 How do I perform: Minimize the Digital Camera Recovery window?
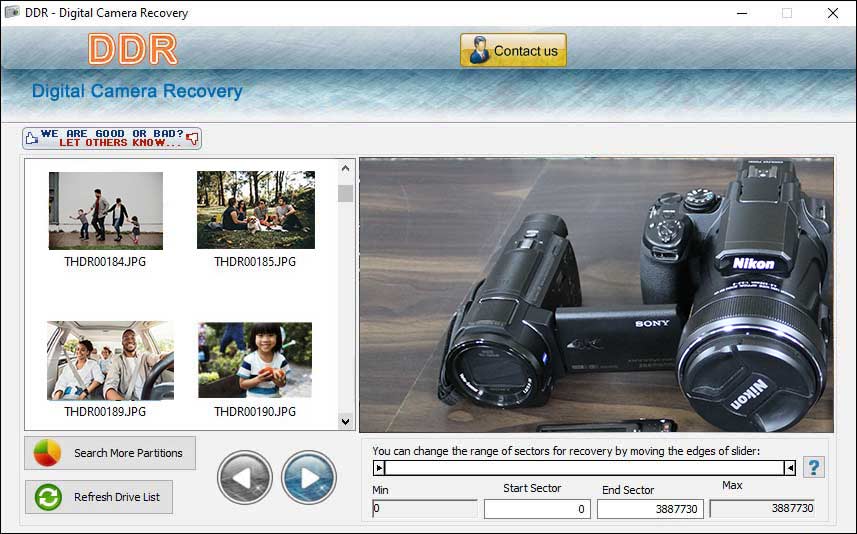click(x=742, y=13)
